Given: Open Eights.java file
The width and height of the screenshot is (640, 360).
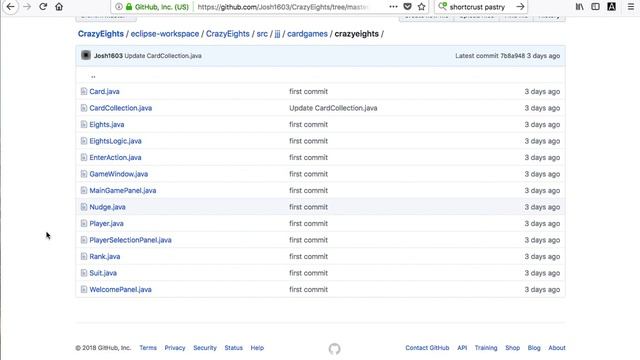Looking at the screenshot, I should [x=107, y=124].
